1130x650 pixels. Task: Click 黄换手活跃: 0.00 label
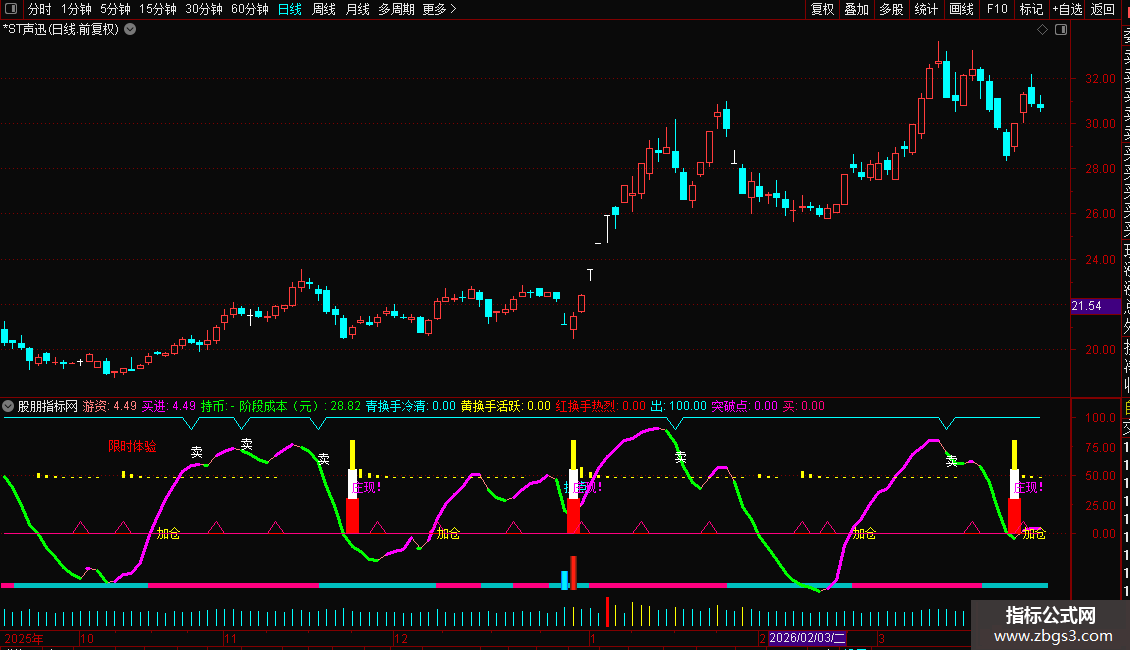coord(506,406)
